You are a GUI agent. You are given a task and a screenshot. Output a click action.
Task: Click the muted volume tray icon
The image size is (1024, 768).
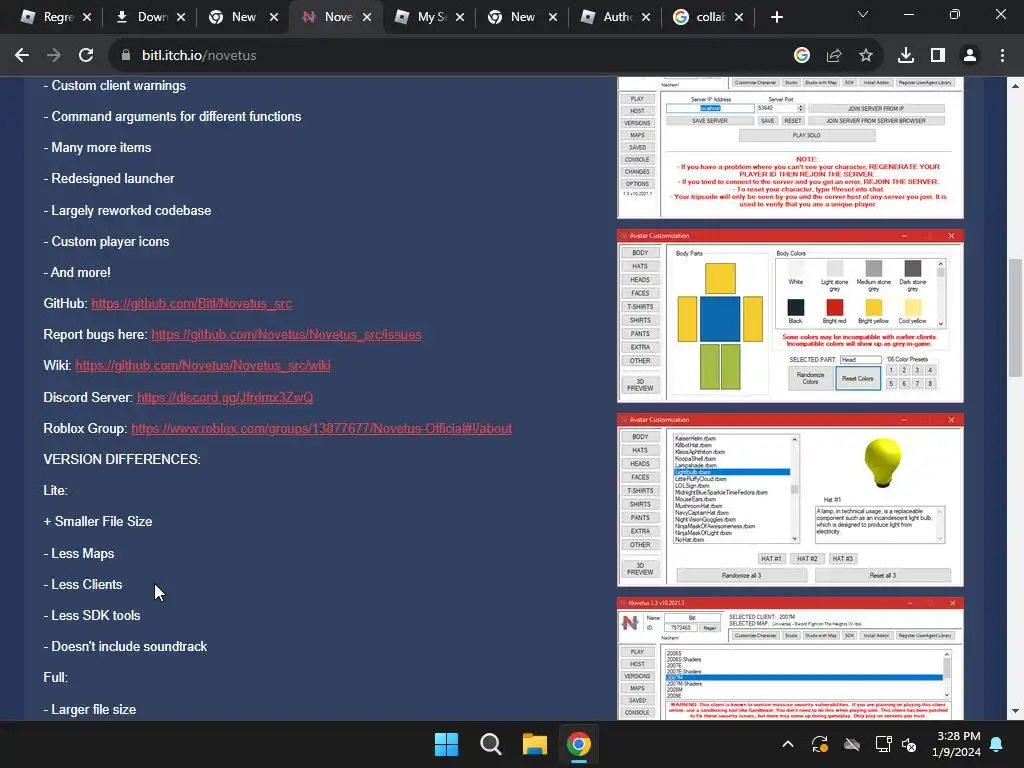pos(908,744)
